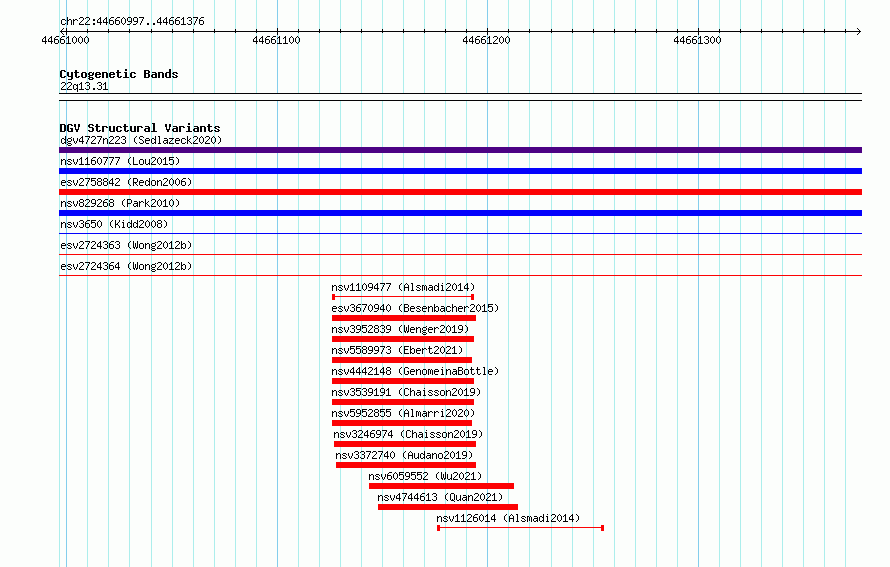The height and width of the screenshot is (567, 890).
Task: Click the thin red nsv1126014 interval line
Action: pyautogui.click(x=520, y=528)
